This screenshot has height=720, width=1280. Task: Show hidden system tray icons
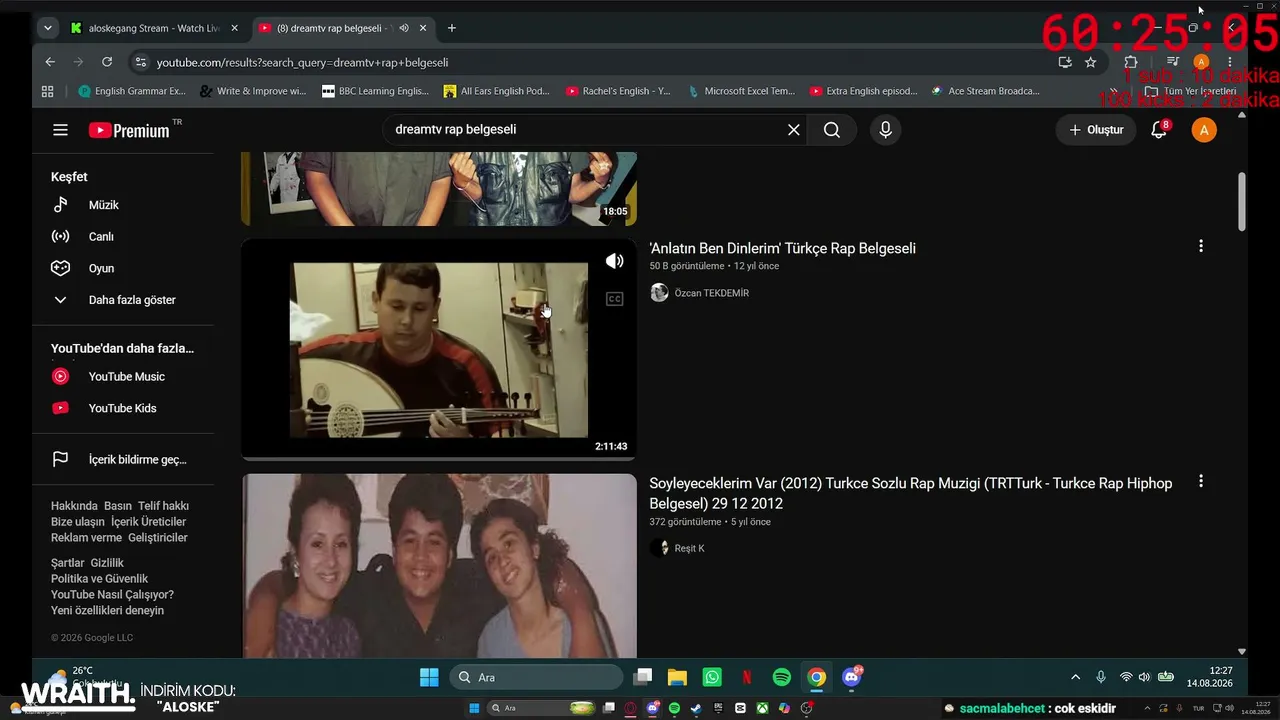[1076, 677]
